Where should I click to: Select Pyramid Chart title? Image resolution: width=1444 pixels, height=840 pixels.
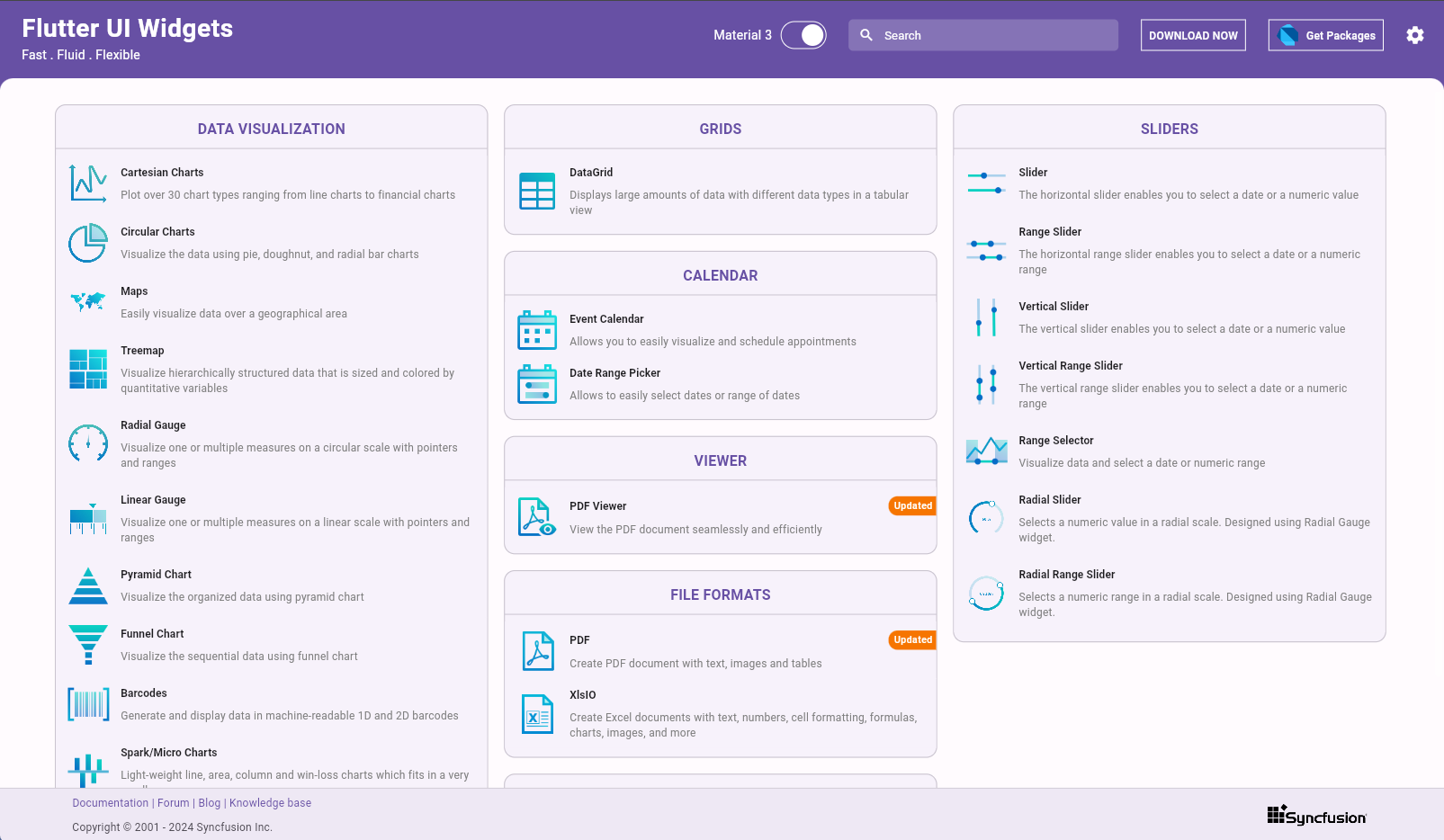click(156, 575)
